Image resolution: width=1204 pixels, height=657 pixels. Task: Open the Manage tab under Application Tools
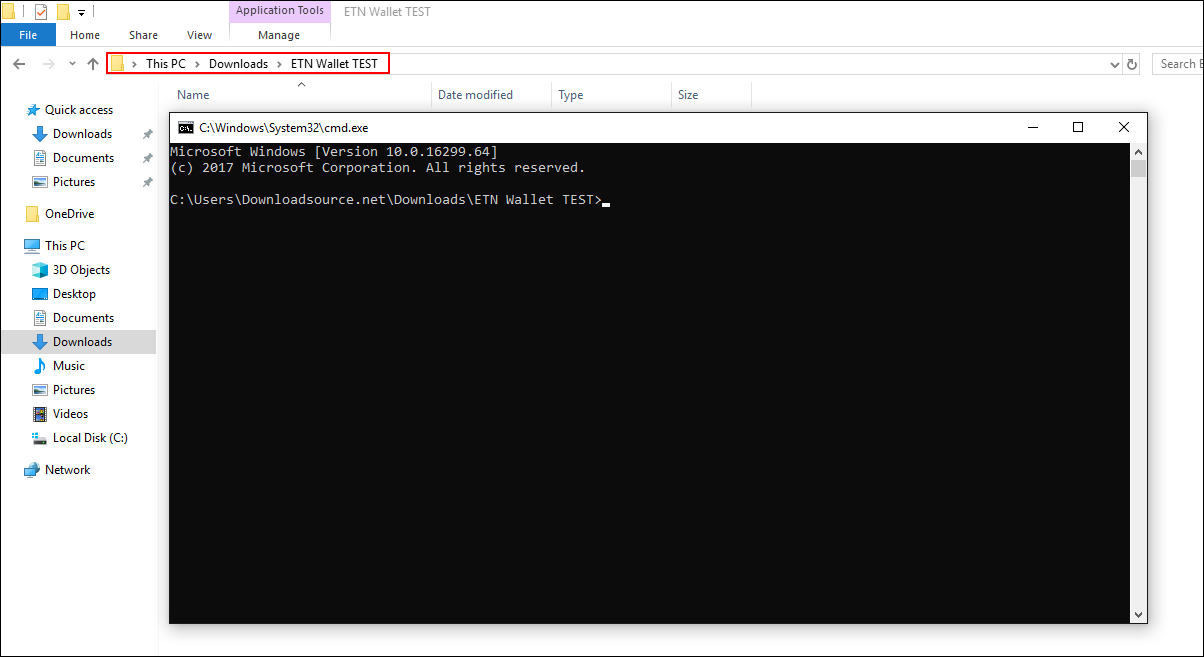pyautogui.click(x=279, y=35)
